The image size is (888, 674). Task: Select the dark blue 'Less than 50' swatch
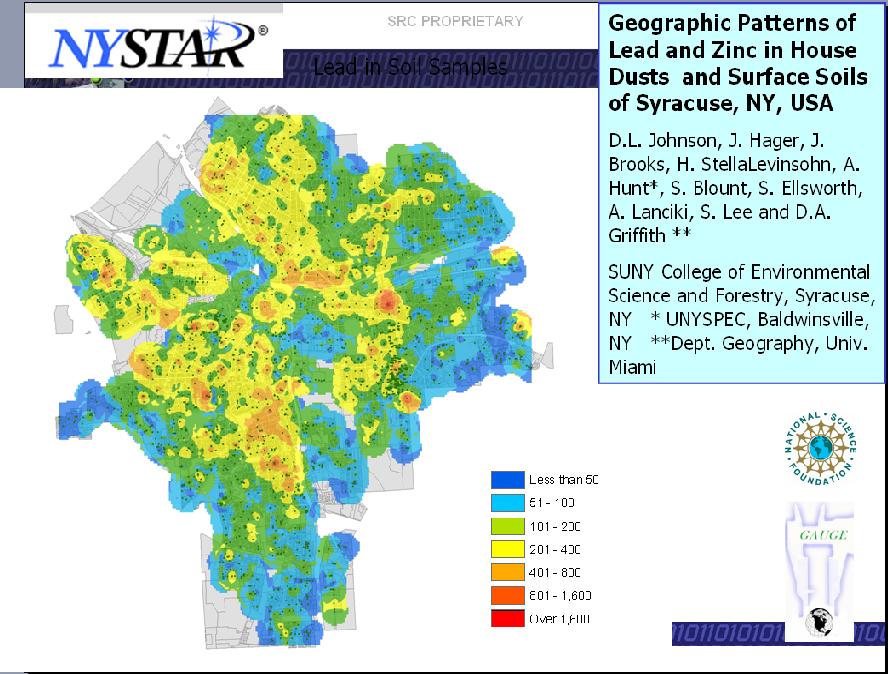pyautogui.click(x=506, y=480)
